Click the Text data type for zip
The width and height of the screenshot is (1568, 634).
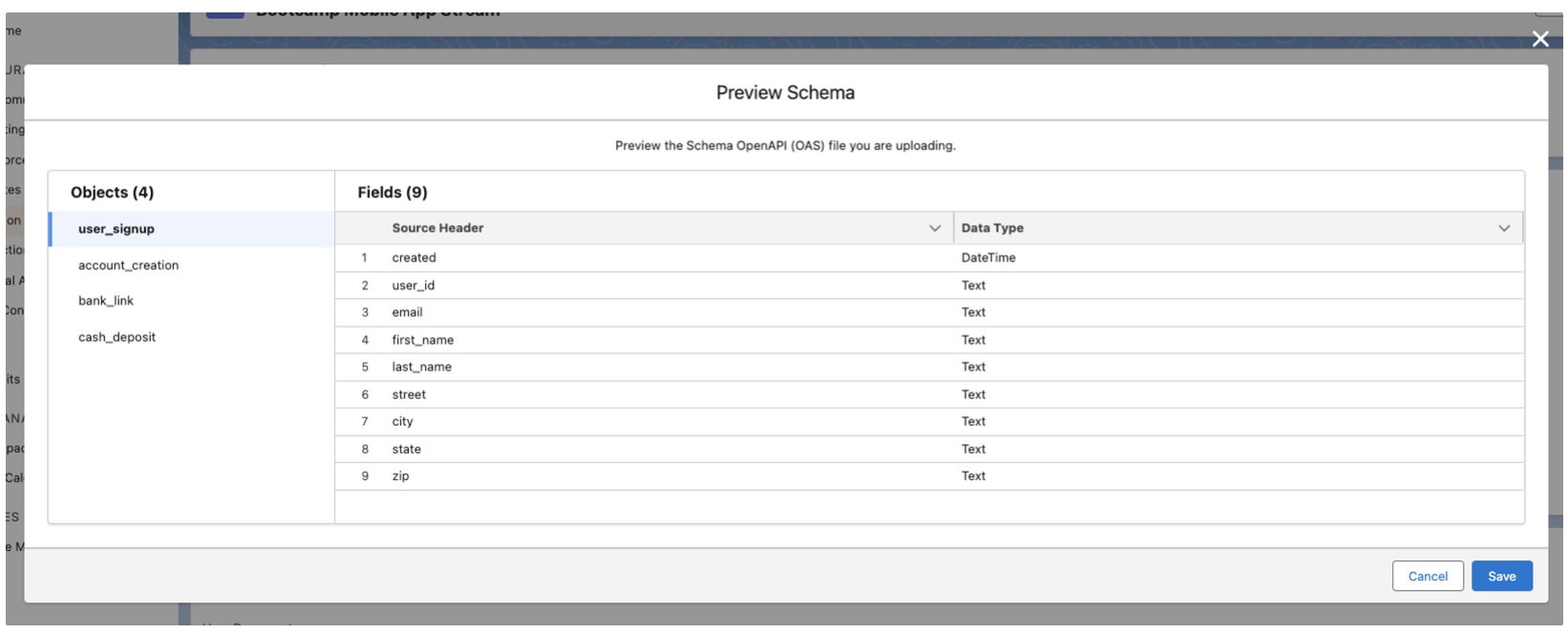click(x=973, y=475)
